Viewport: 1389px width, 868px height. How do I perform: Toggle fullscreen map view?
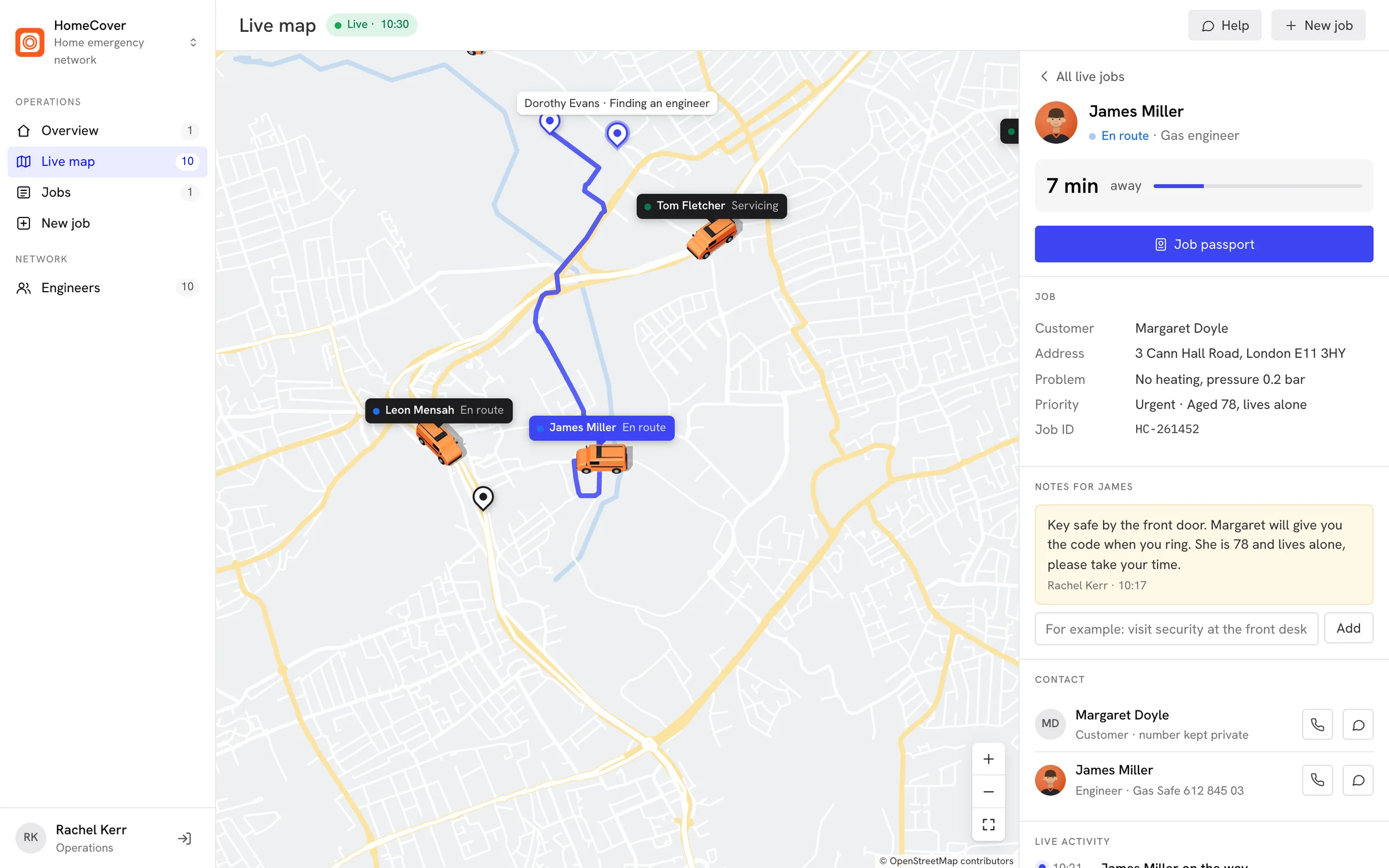[x=989, y=825]
